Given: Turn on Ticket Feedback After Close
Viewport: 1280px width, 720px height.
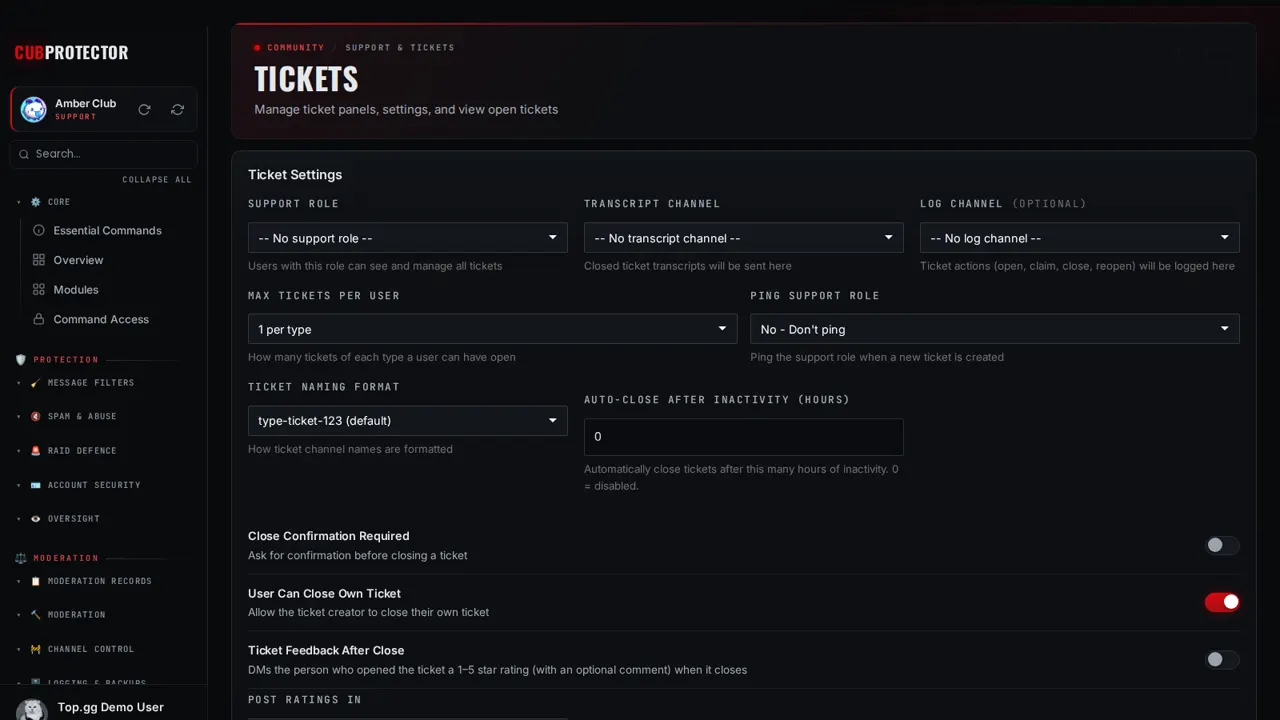Looking at the screenshot, I should pyautogui.click(x=1222, y=659).
